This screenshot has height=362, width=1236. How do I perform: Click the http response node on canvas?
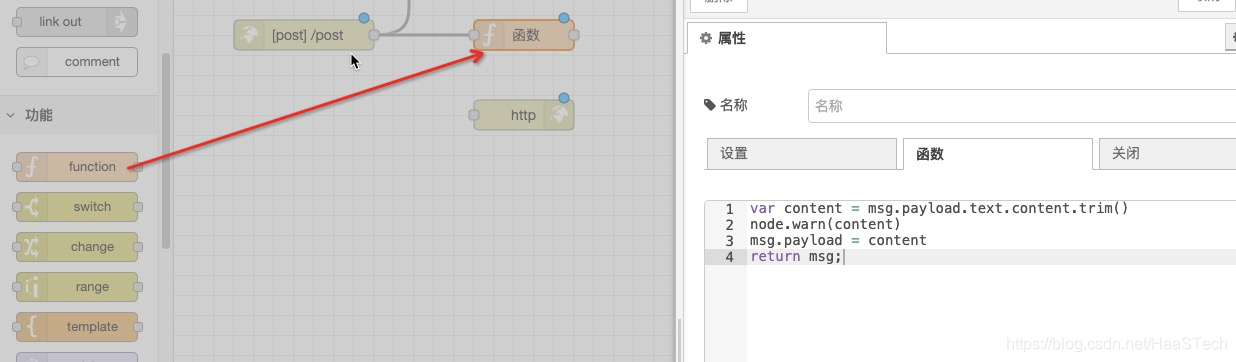(x=524, y=115)
